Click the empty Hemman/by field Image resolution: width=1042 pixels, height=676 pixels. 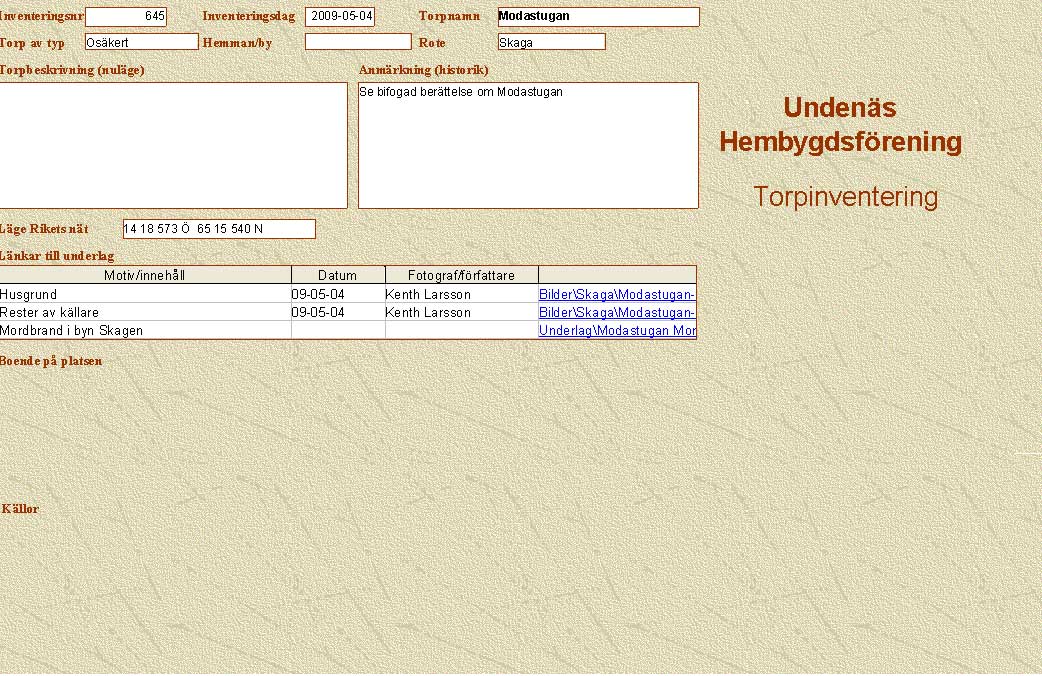pyautogui.click(x=358, y=42)
